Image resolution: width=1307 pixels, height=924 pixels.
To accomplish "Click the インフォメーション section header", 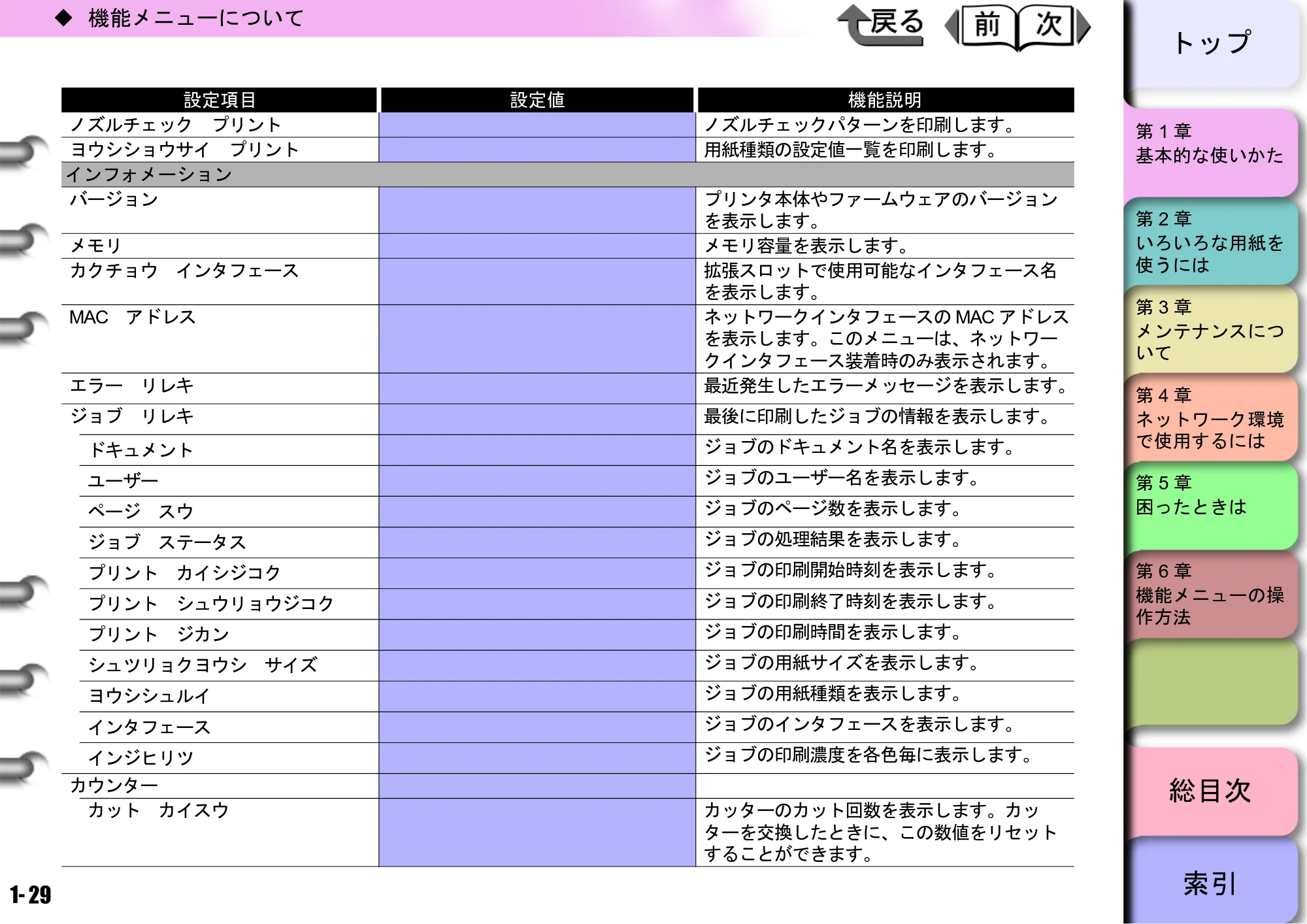I will click(x=567, y=174).
